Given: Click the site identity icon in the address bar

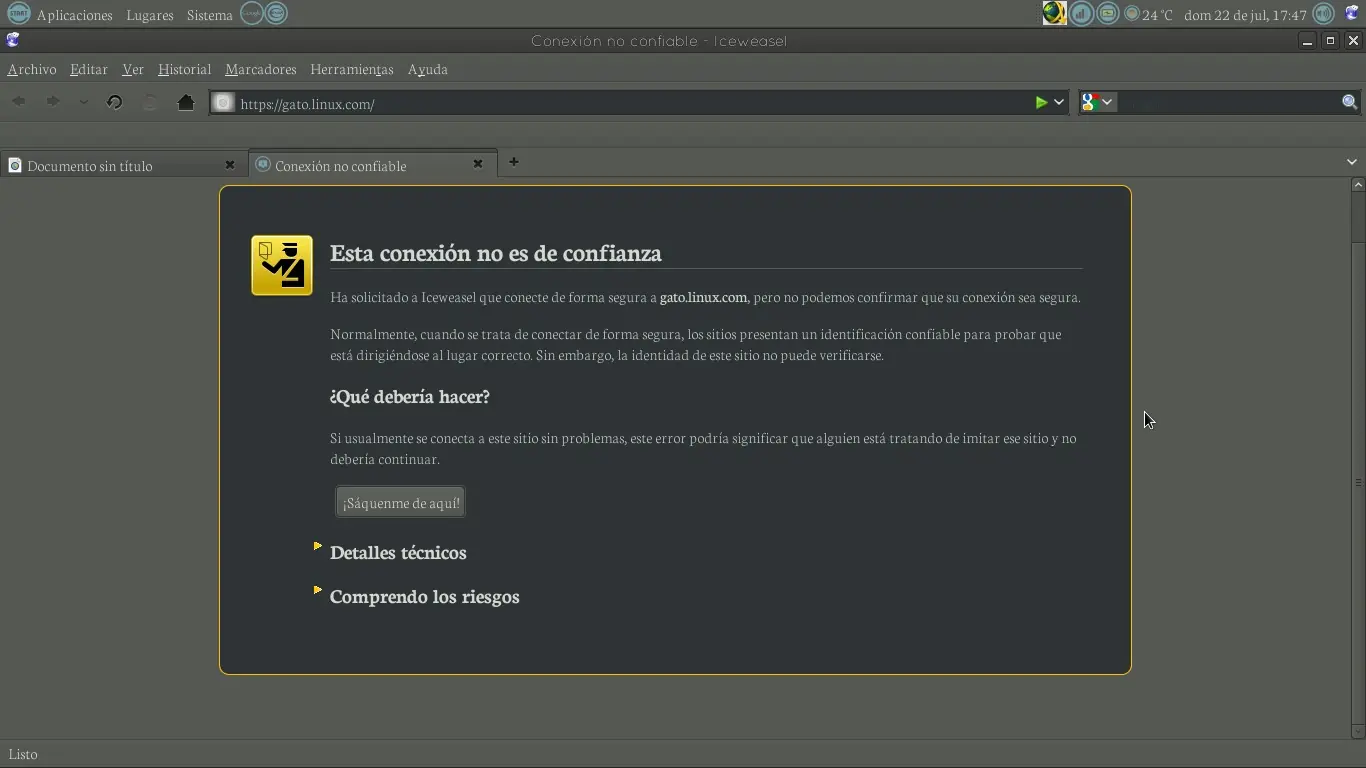Looking at the screenshot, I should point(223,103).
